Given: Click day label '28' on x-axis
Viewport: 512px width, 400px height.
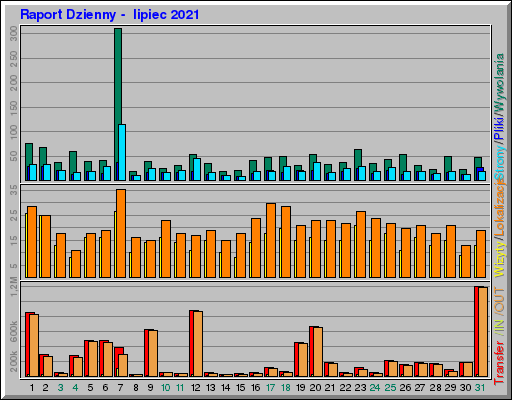Looking at the screenshot, I should coord(435,388).
